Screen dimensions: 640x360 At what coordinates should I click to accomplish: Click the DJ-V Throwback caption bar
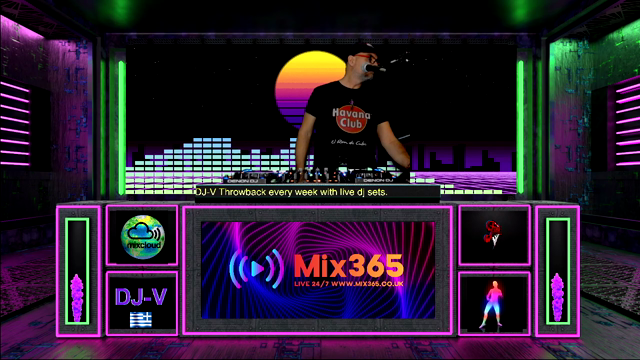(317, 192)
